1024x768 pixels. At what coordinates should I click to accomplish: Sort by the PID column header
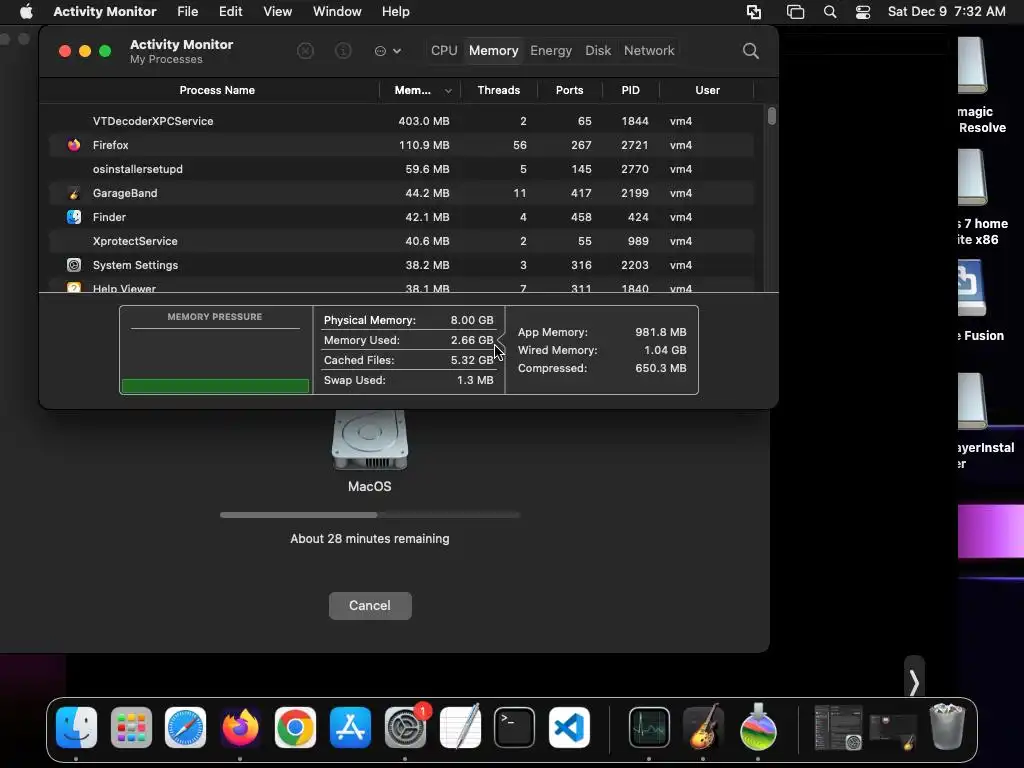tap(630, 90)
